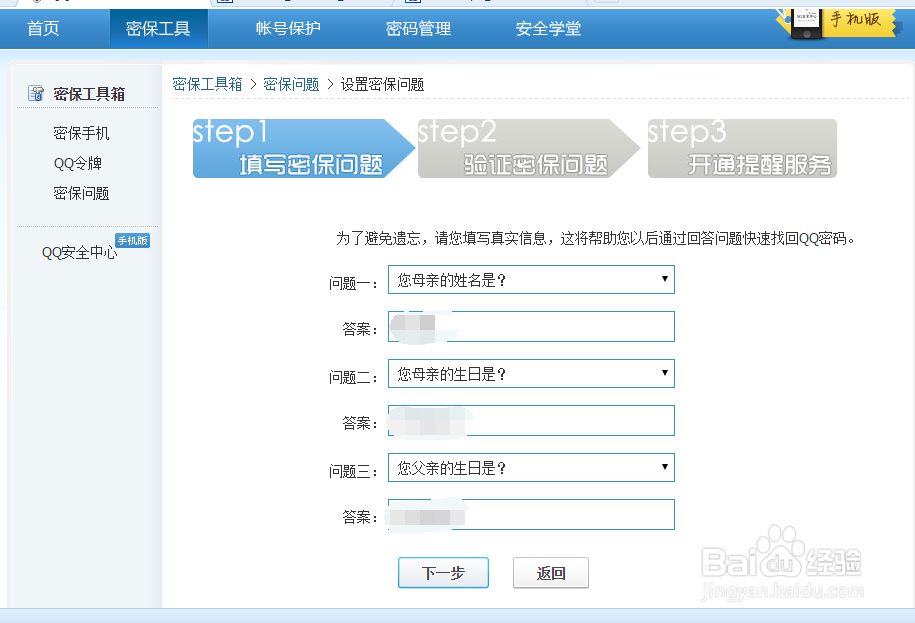
Task: Click the 密保工具箱 breadcrumb link
Action: pyautogui.click(x=207, y=84)
